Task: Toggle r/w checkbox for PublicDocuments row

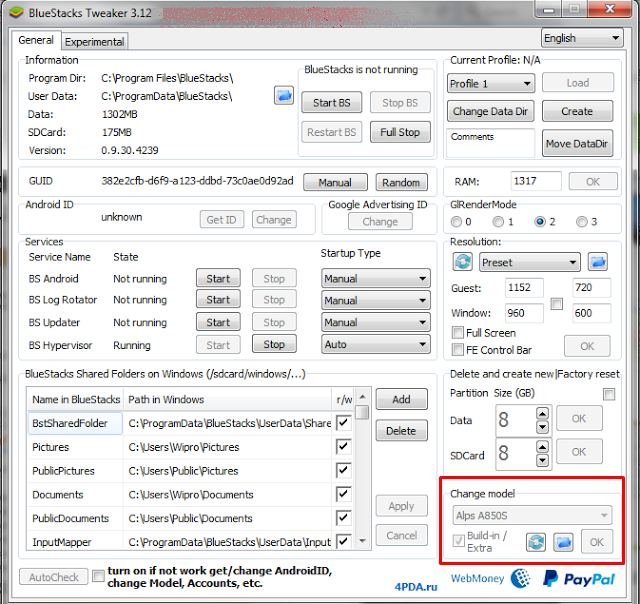Action: [x=343, y=518]
